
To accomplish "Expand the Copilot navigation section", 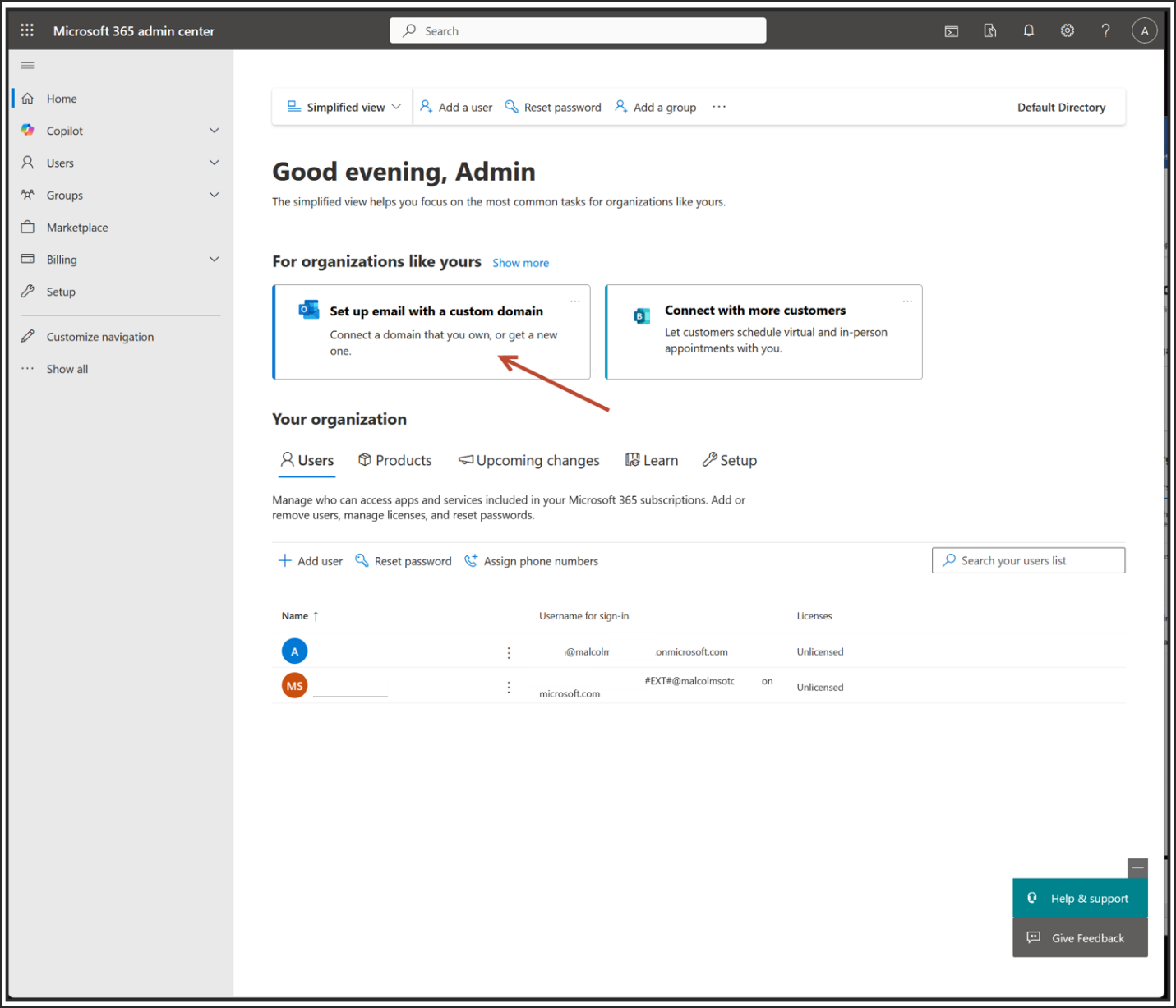I will (x=214, y=131).
